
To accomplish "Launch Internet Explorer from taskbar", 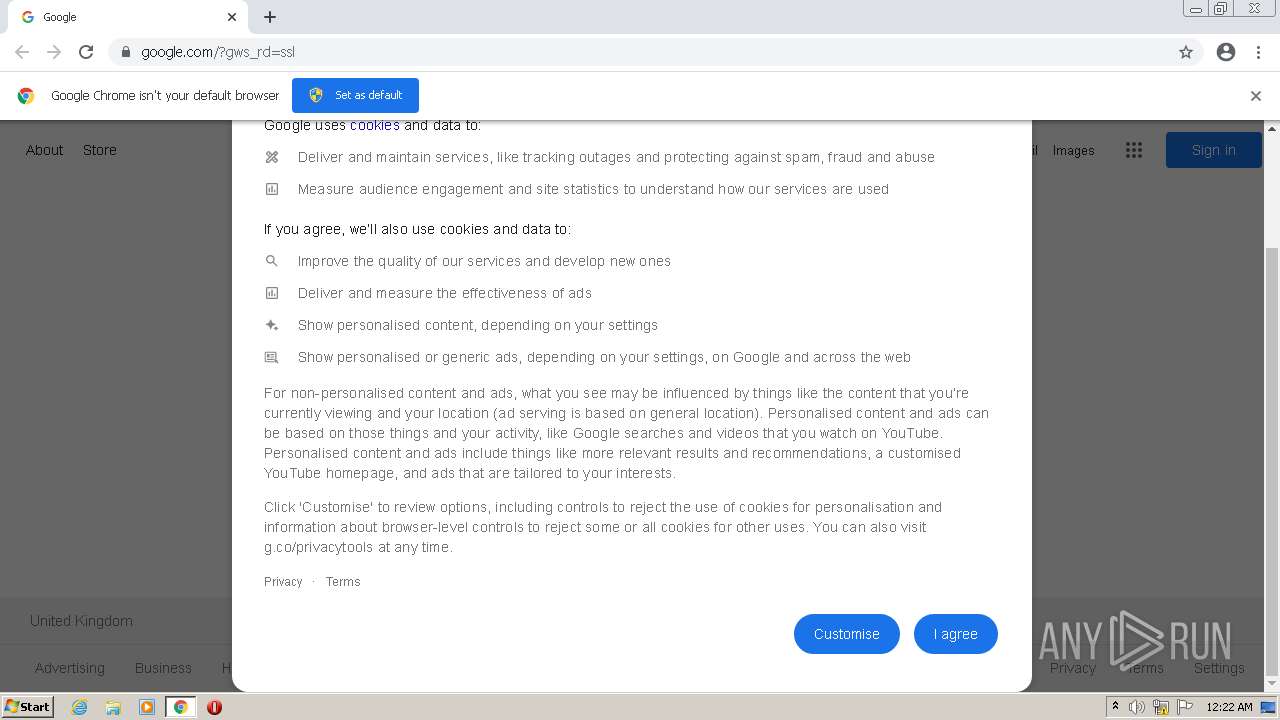I will [80, 707].
